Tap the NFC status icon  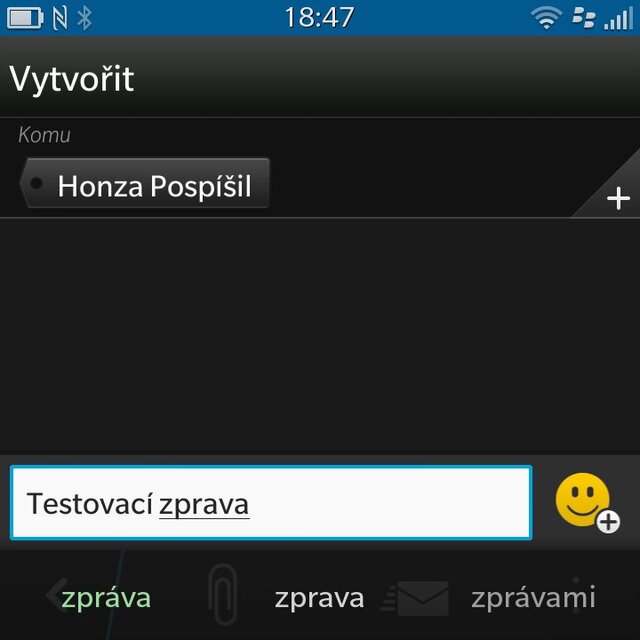[x=60, y=18]
